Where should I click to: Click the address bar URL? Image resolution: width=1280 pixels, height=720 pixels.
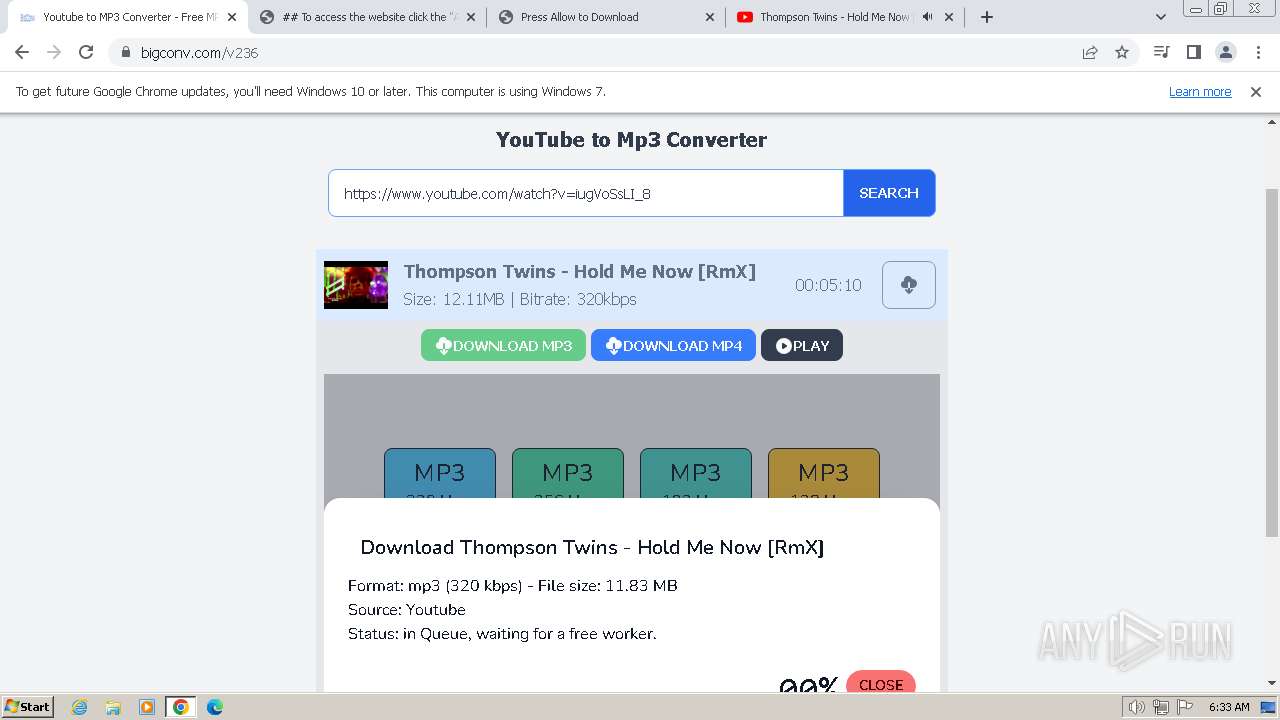tap(200, 53)
